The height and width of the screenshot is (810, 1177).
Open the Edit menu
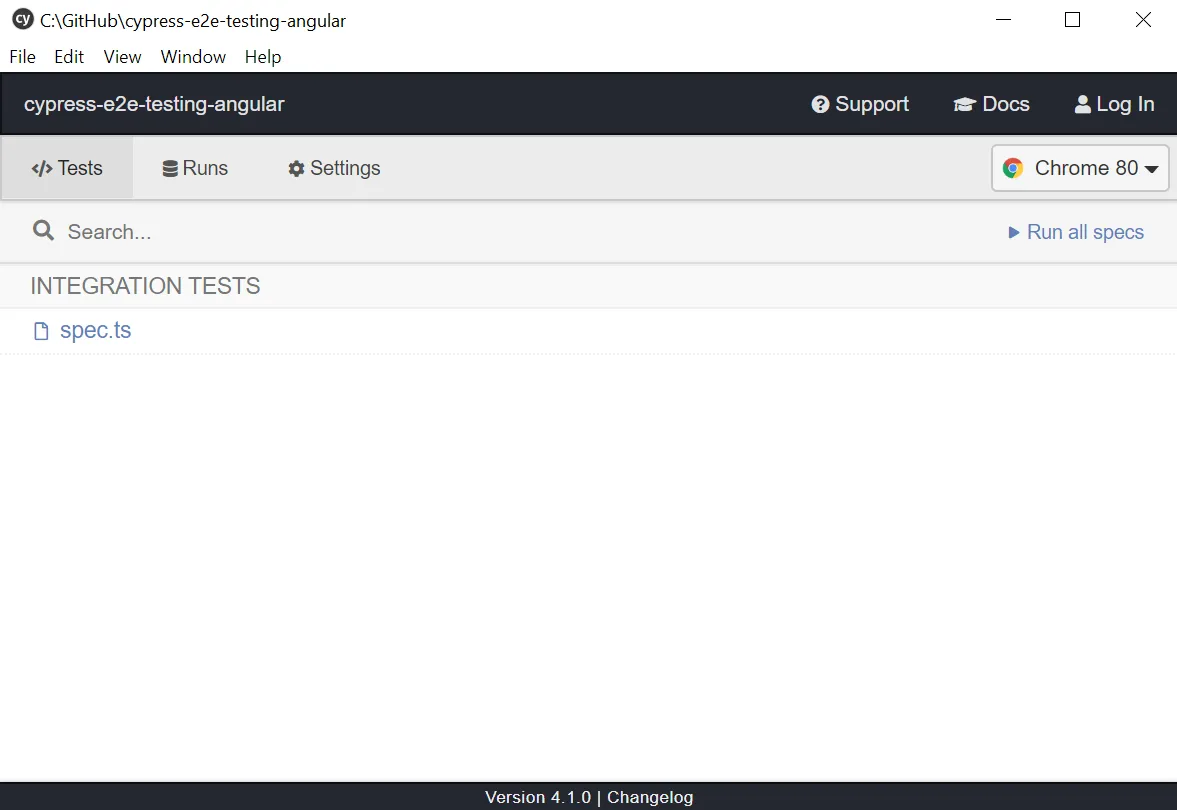(x=69, y=57)
